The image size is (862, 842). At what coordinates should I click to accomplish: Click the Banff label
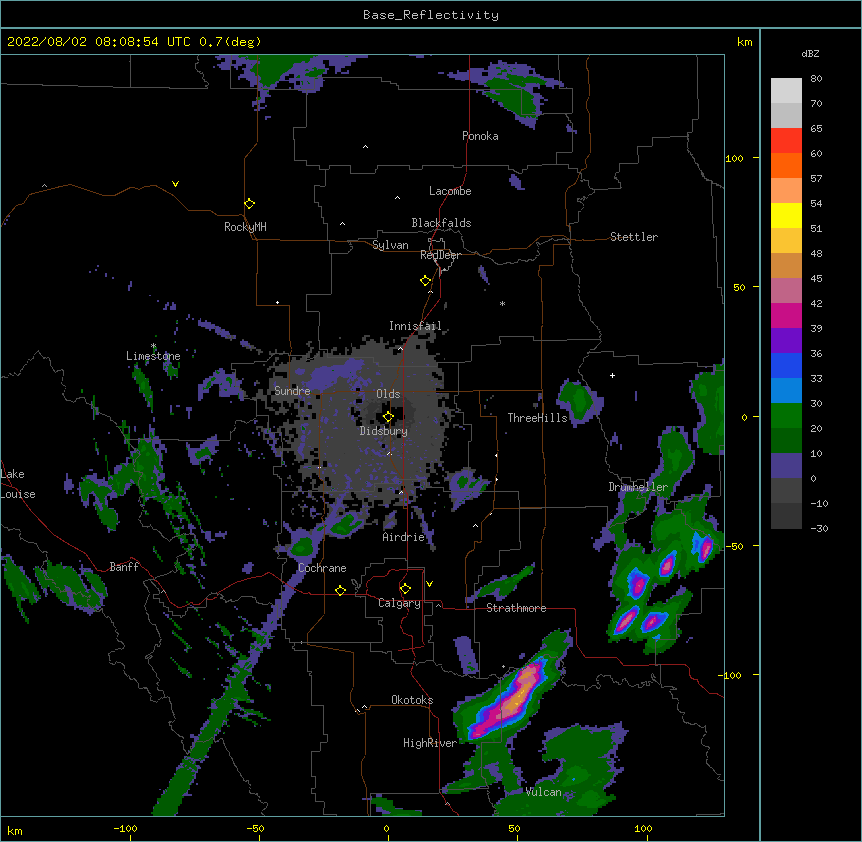124,567
